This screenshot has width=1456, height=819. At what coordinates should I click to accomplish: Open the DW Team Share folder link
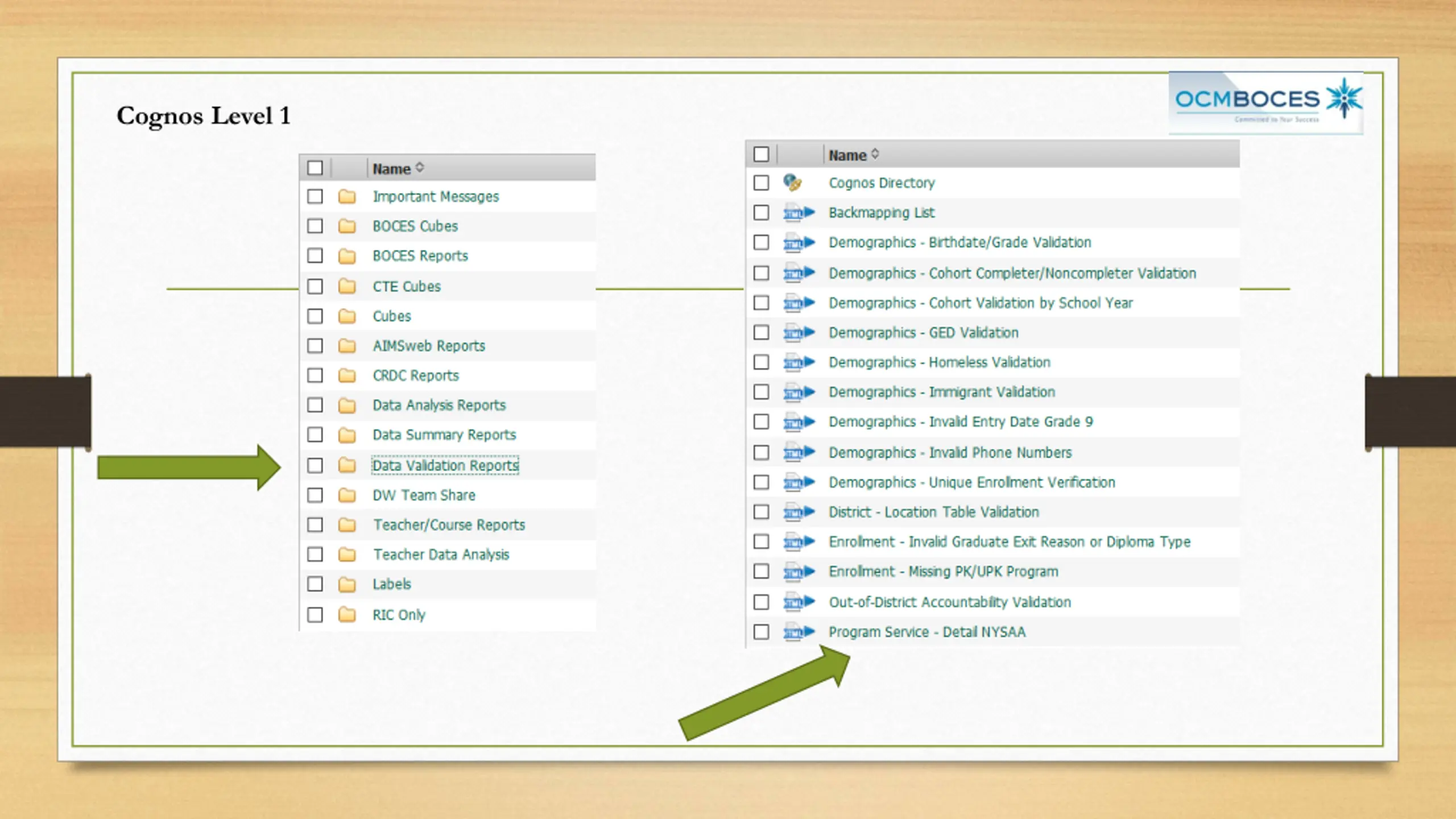(x=424, y=495)
